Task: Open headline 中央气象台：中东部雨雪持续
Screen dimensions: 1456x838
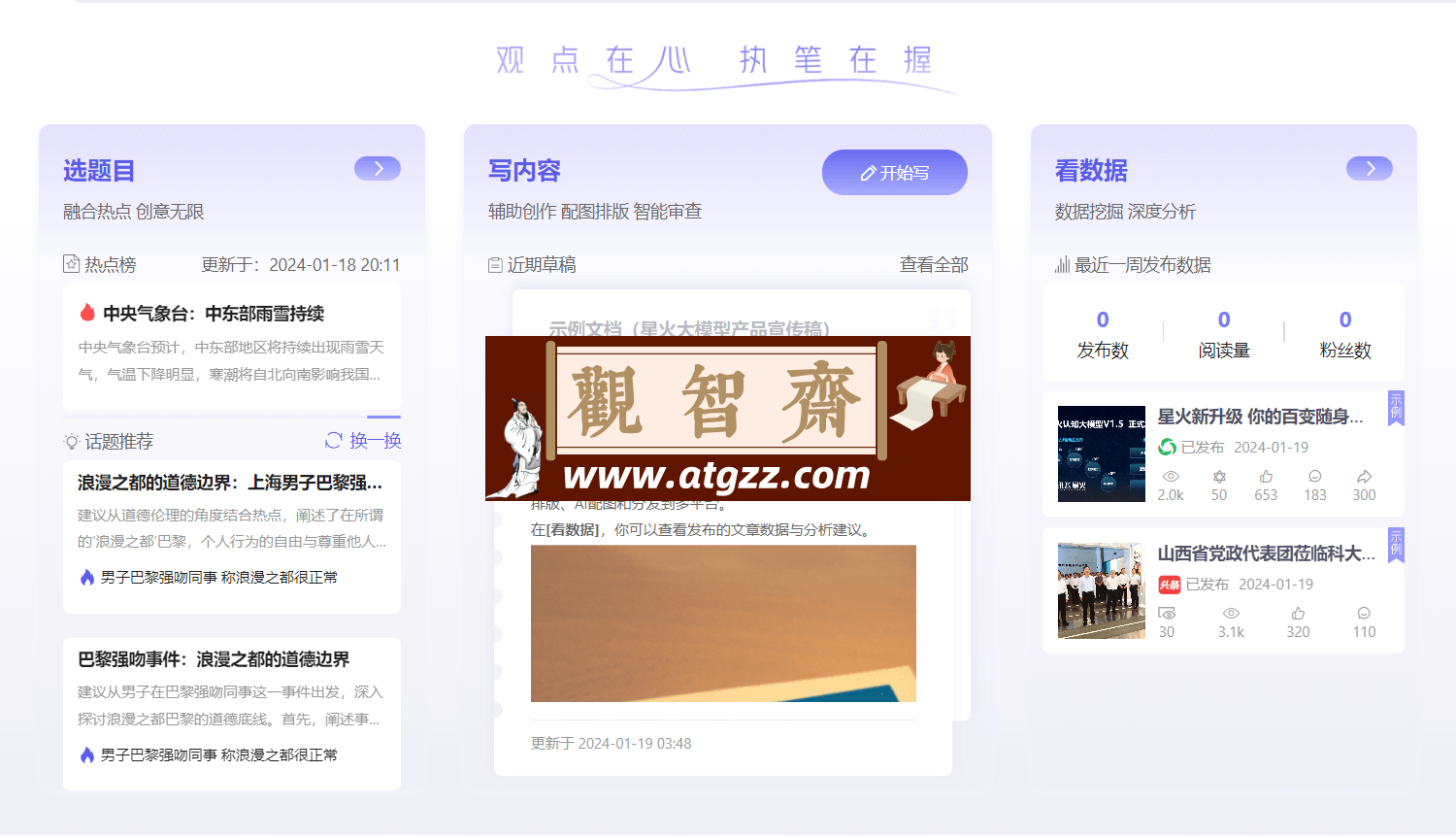Action: [x=214, y=314]
